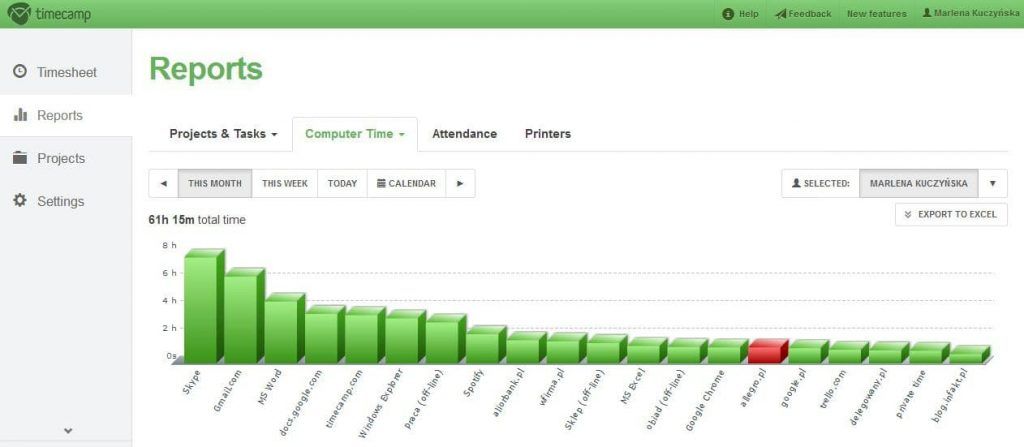
Task: Click the MS Excel bar
Action: [647, 350]
